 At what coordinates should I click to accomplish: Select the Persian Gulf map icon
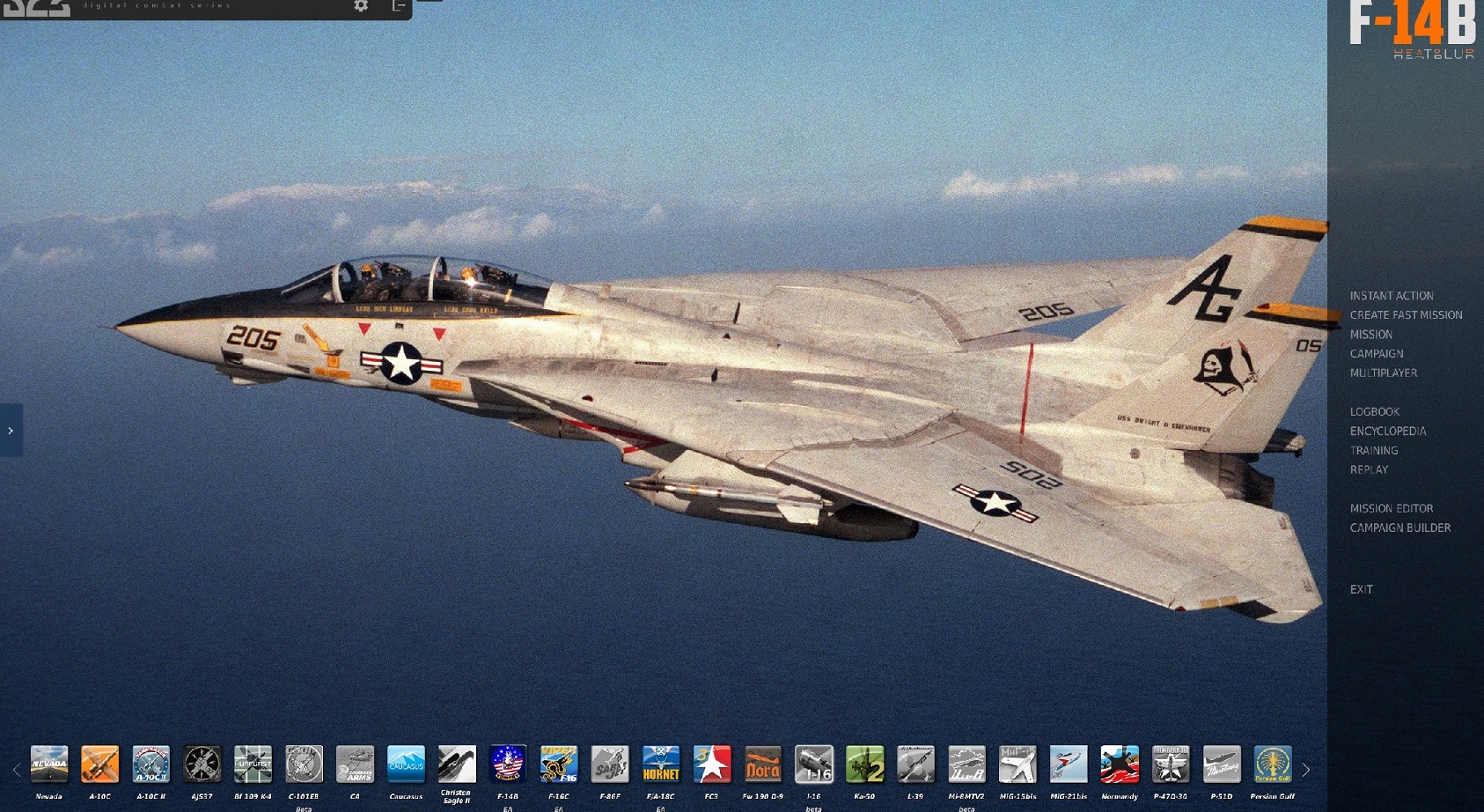click(1272, 765)
